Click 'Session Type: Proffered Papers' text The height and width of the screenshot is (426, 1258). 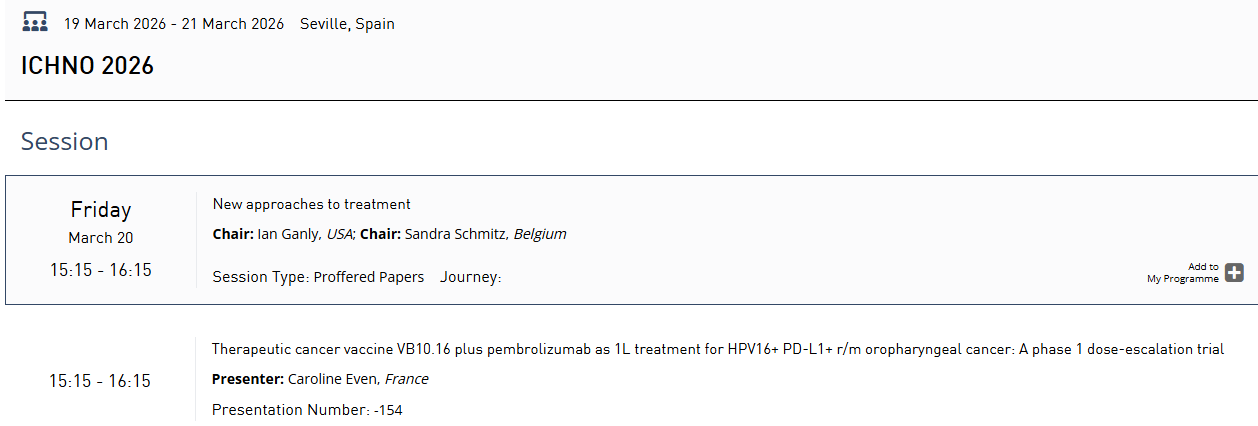click(x=318, y=277)
